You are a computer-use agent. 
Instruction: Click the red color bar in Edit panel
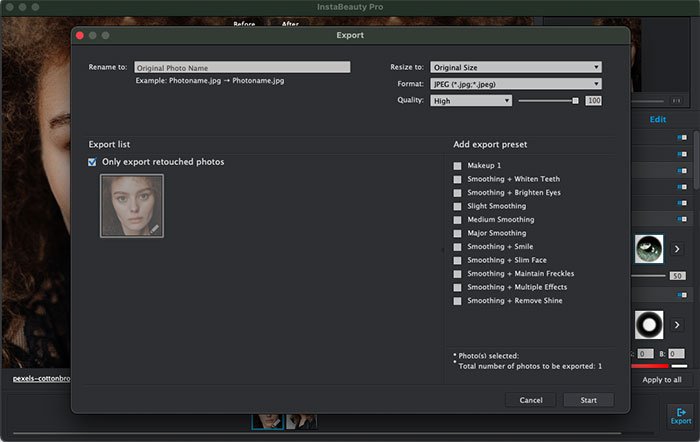click(x=650, y=366)
